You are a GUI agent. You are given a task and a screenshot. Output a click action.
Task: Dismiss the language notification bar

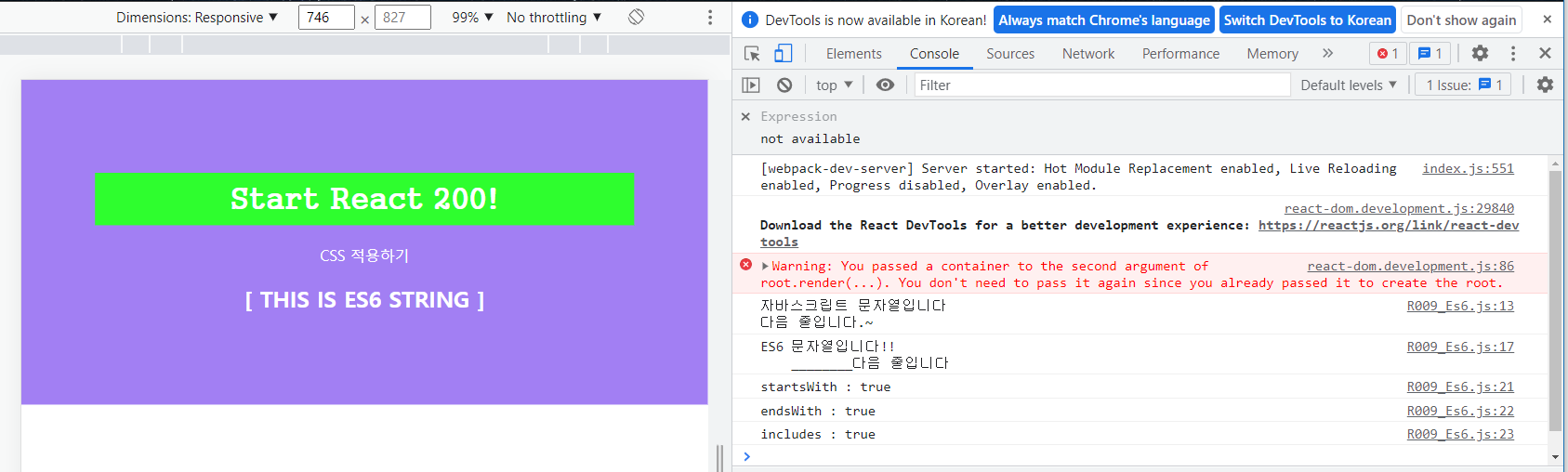coord(1547,20)
